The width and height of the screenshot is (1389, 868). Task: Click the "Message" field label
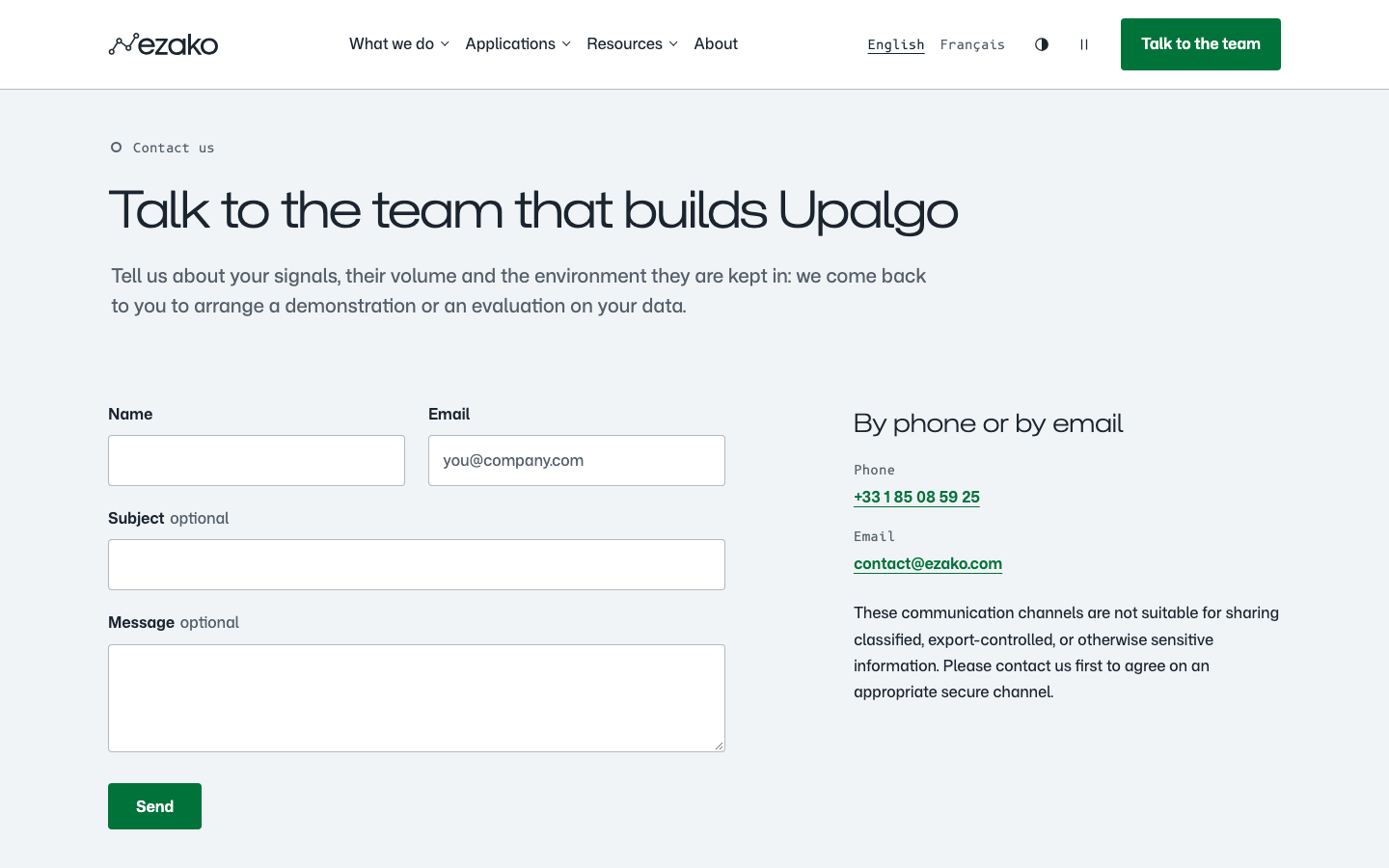point(141,622)
